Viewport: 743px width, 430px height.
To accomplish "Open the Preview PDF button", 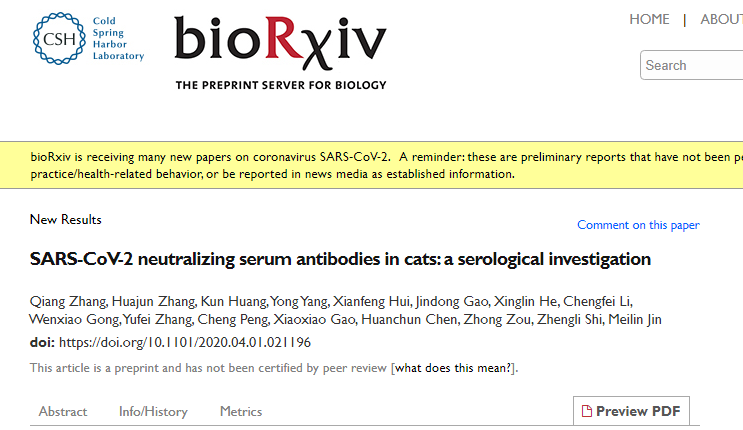I will [x=631, y=411].
